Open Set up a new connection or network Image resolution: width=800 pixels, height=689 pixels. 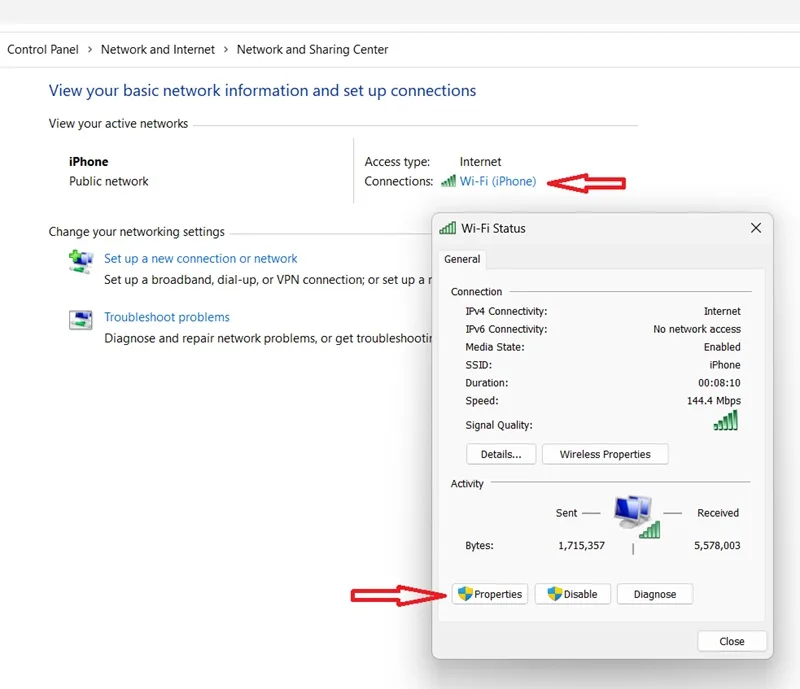pos(201,259)
